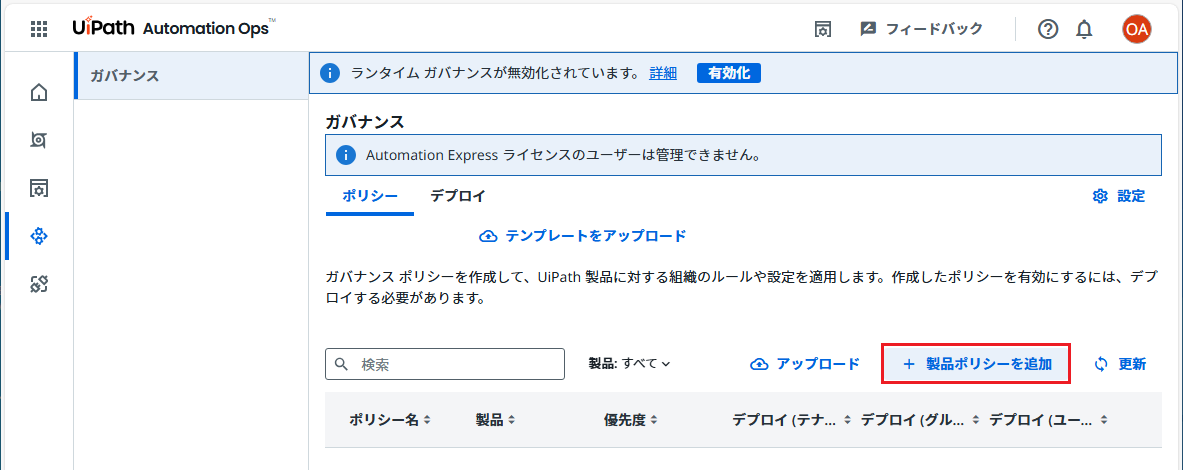Screen dimensions: 1183x470
Task: Open the app launcher grid icon
Action: click(38, 29)
